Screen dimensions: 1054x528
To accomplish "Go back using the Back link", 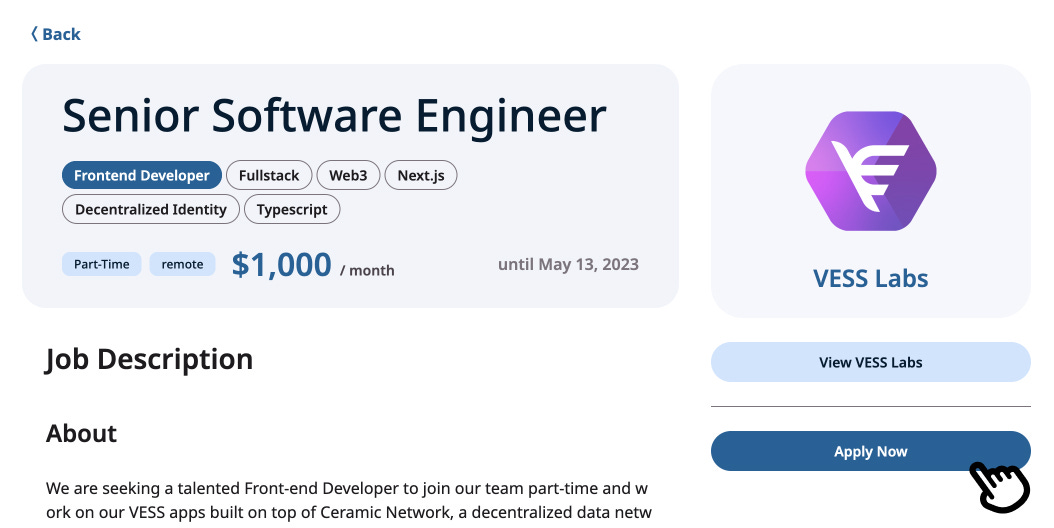I will point(55,34).
